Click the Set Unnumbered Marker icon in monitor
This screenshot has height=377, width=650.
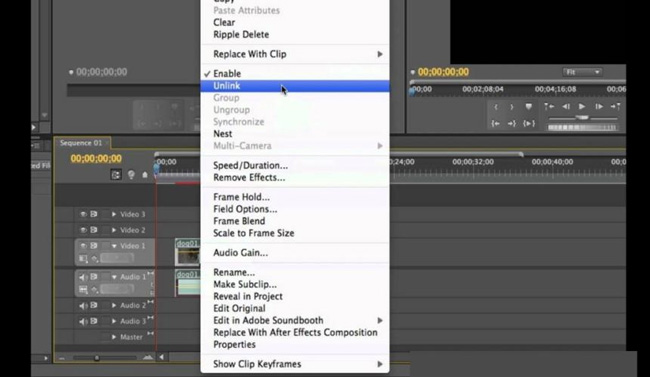[x=529, y=107]
